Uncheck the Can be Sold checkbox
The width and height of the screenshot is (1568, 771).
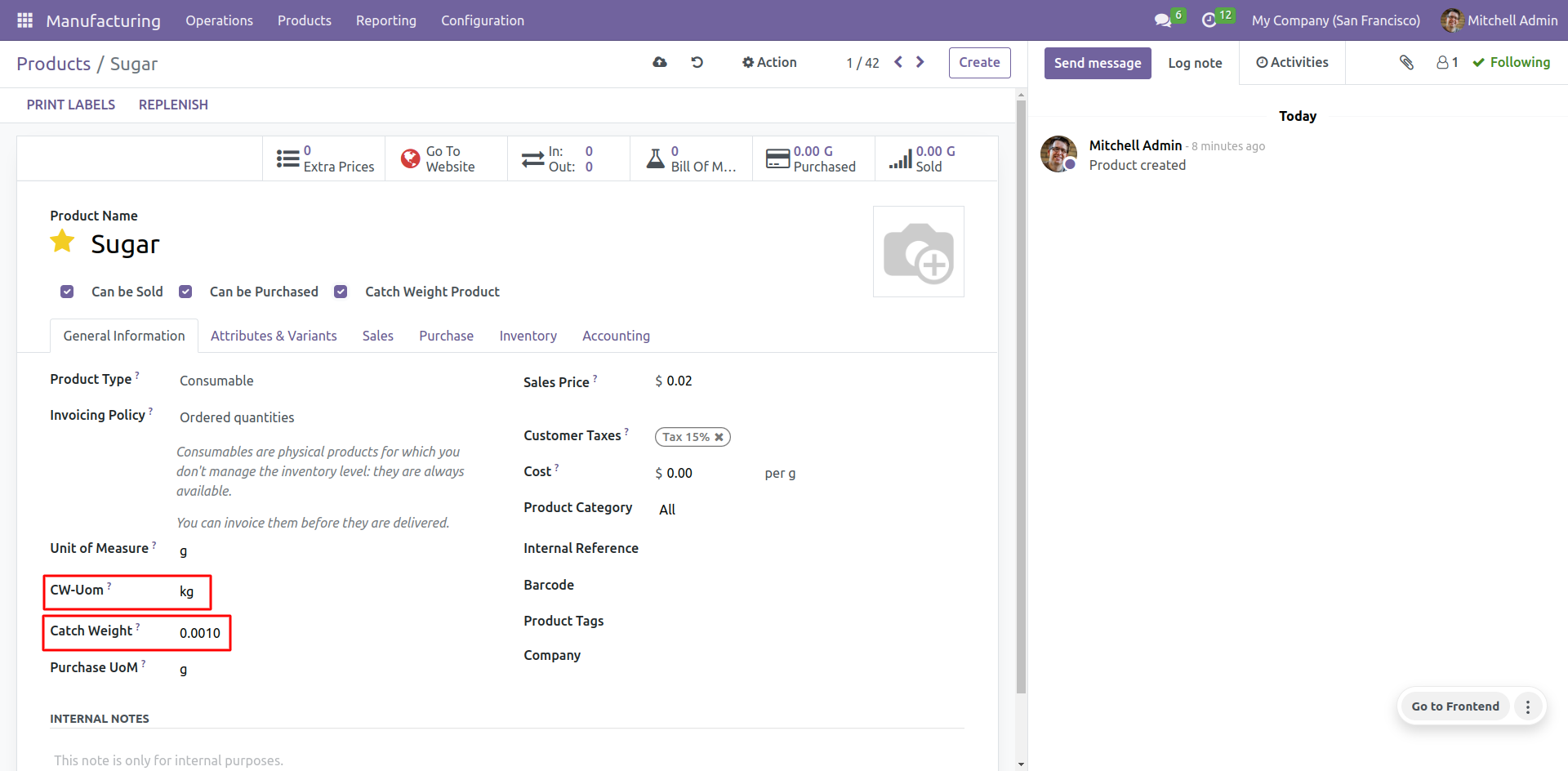(x=68, y=292)
